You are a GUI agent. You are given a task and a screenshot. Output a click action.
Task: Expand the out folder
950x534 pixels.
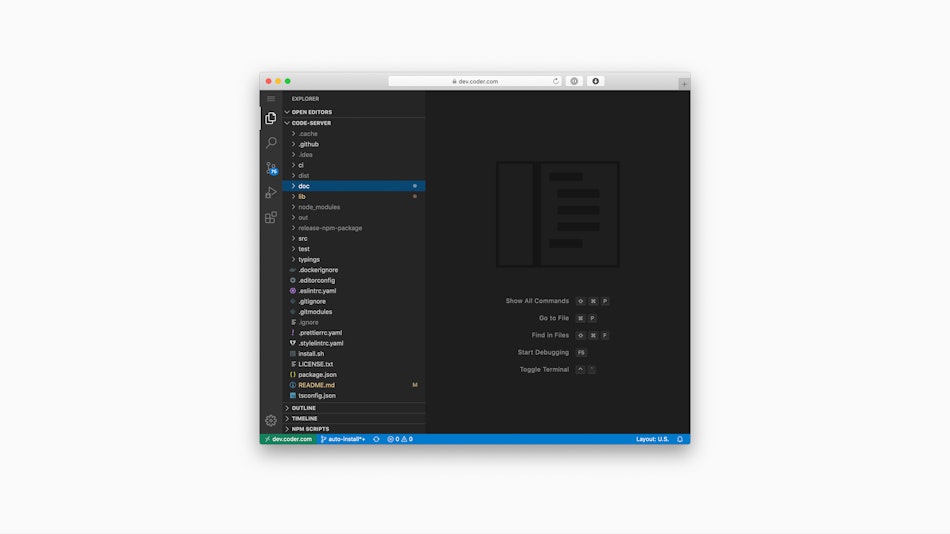354,218
